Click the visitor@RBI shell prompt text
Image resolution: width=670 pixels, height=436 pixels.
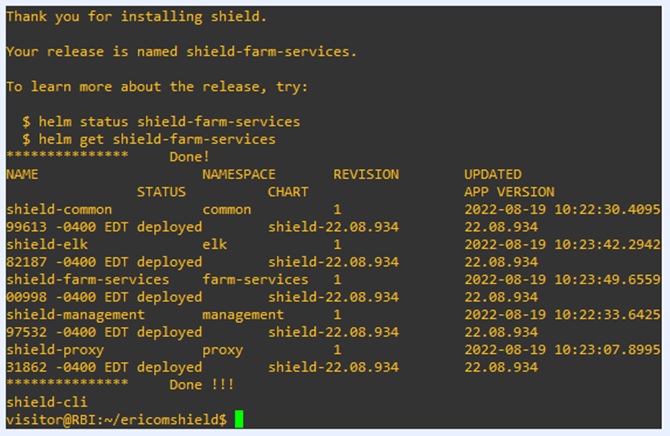(116, 419)
